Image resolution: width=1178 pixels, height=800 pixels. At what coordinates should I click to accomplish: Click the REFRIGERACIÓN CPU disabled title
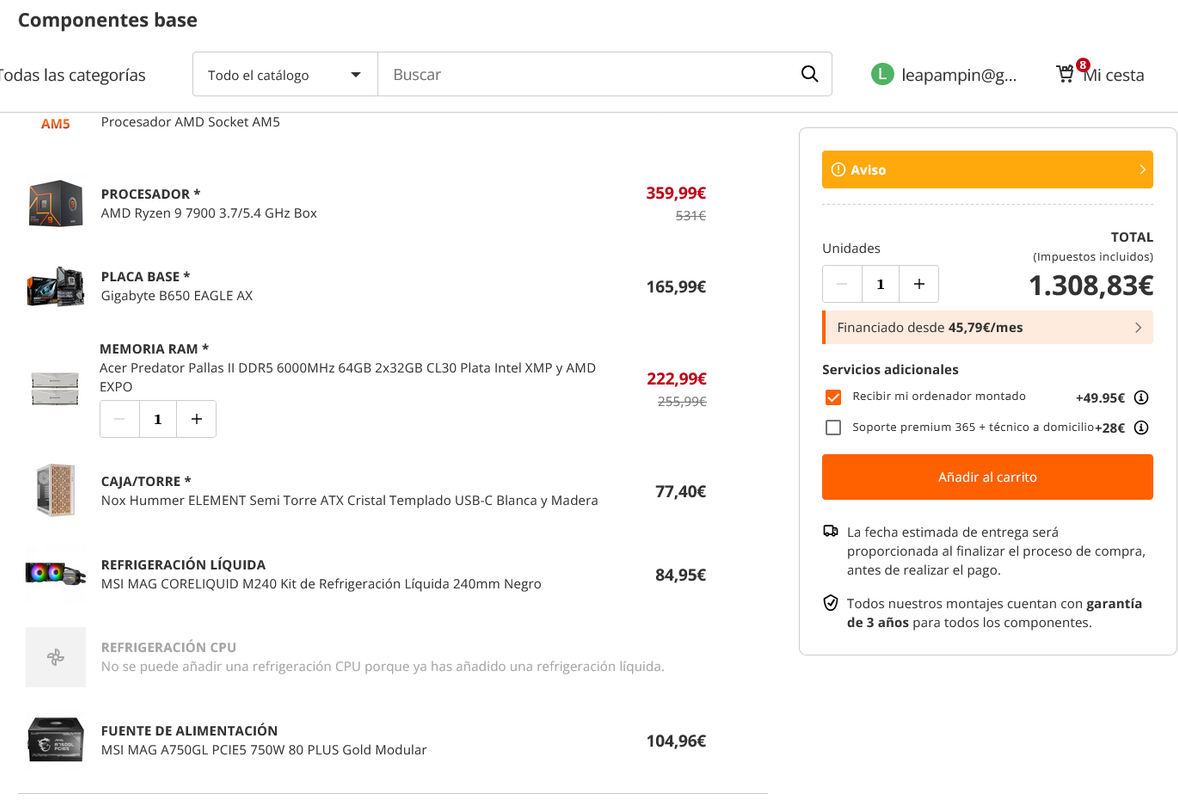tap(168, 648)
